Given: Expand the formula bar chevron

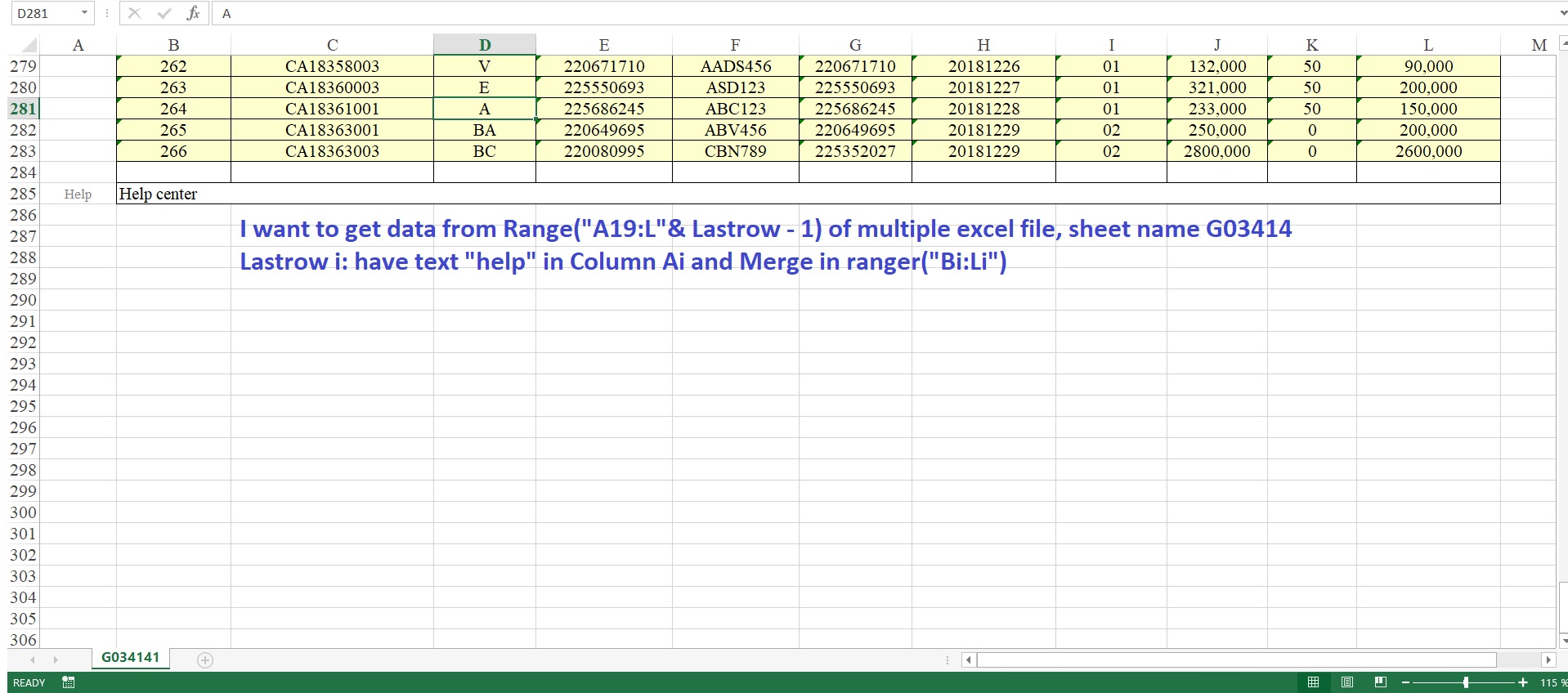Looking at the screenshot, I should point(1561,14).
